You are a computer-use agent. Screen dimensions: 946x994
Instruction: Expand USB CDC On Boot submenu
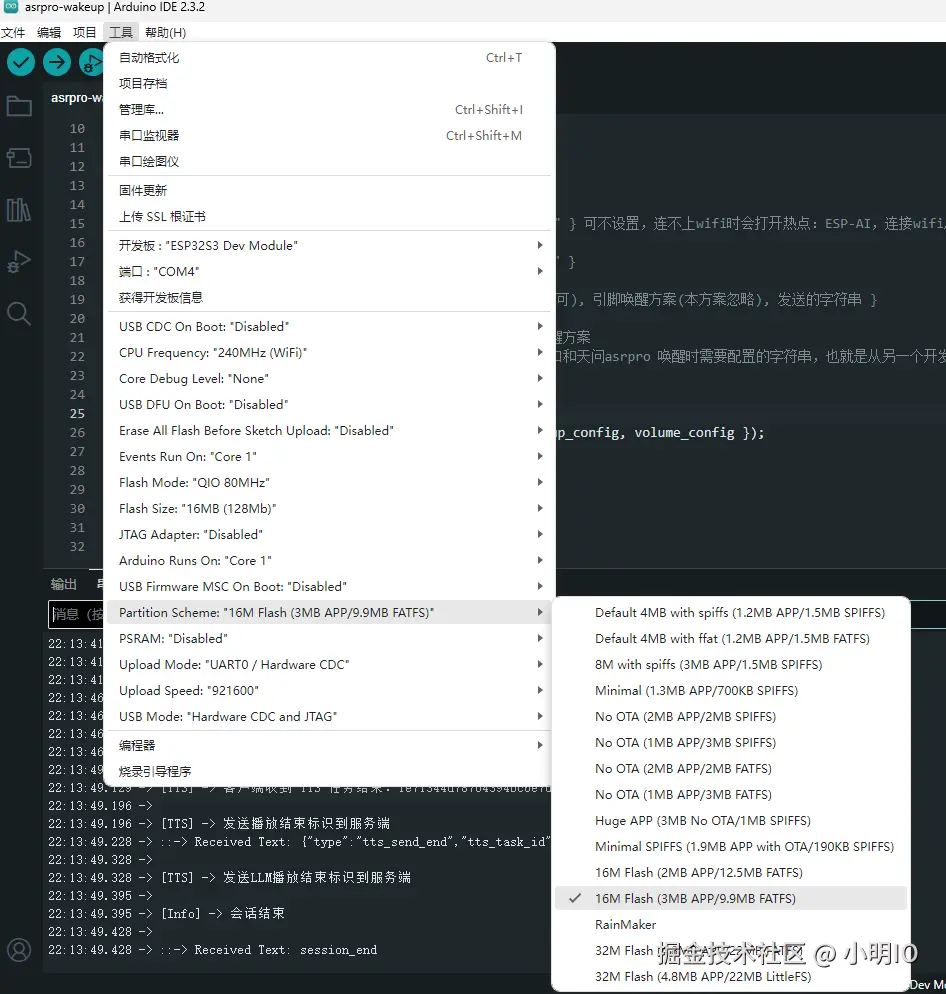[x=329, y=326]
